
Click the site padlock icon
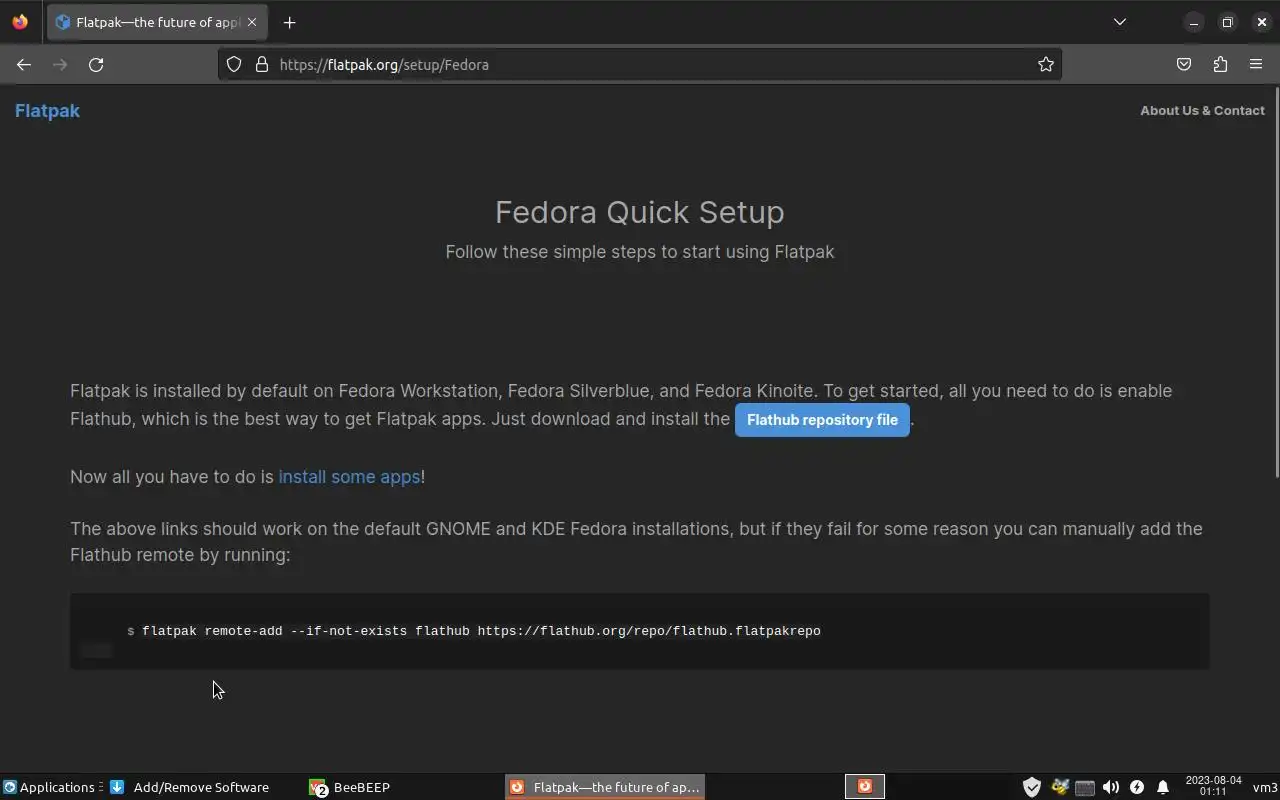point(262,64)
